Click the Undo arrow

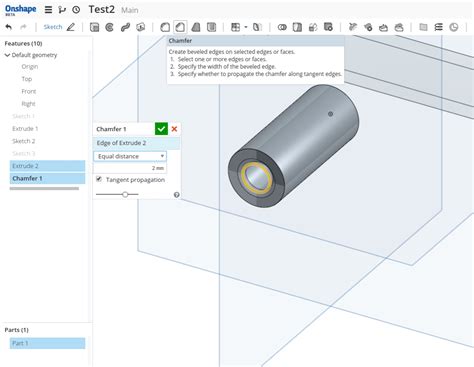tap(9, 27)
